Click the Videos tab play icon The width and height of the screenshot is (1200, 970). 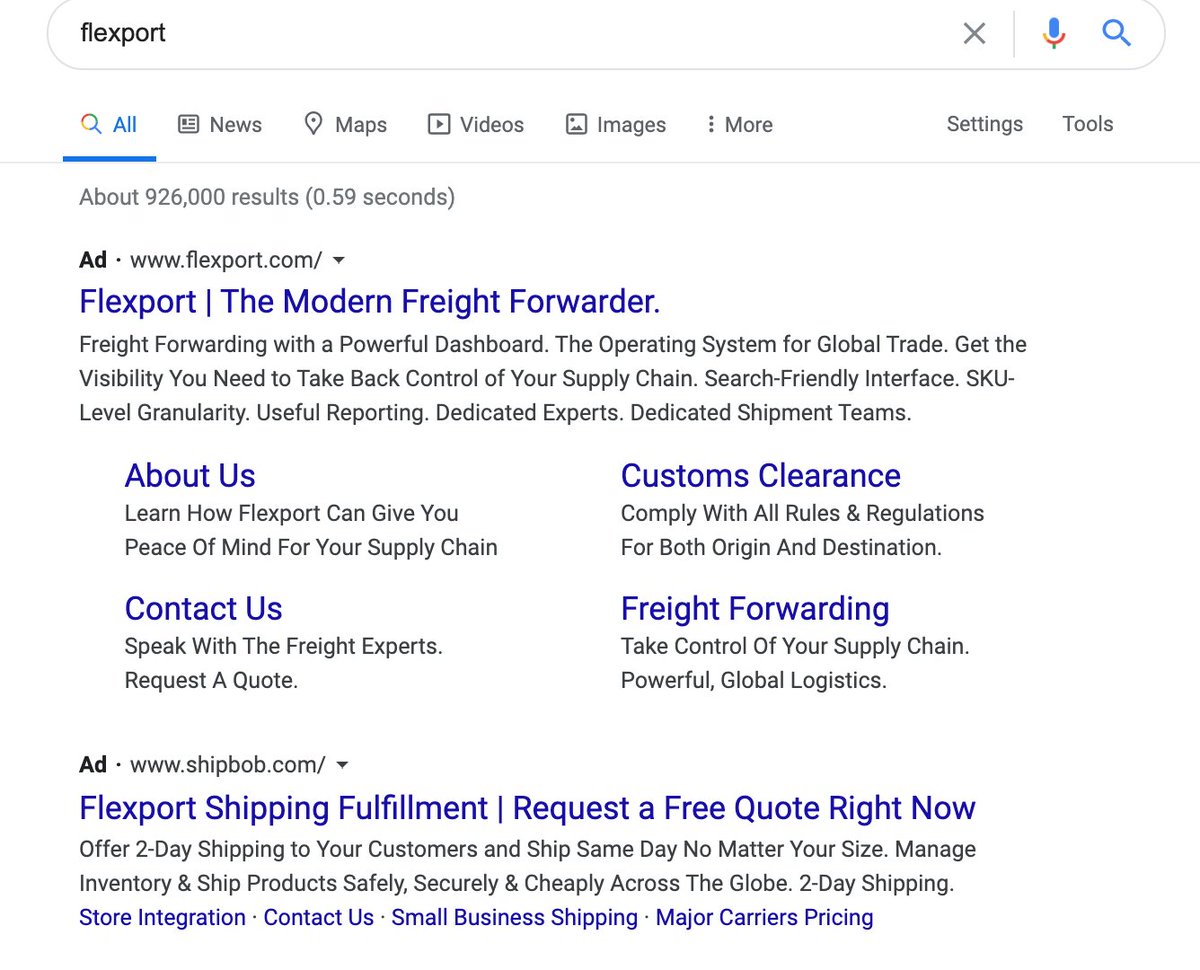point(438,124)
